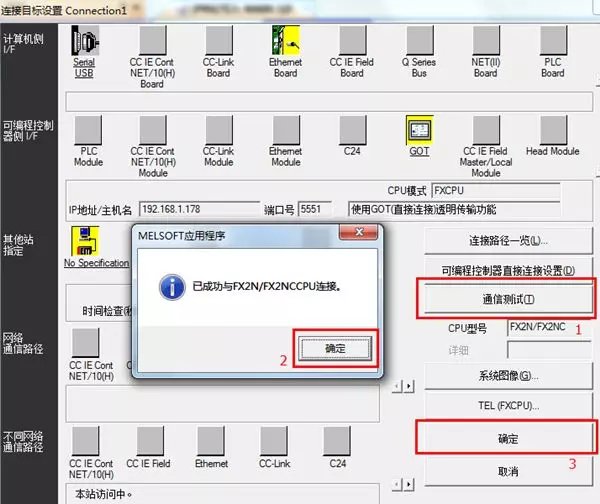This screenshot has width=600, height=504.
Task: Click the Head Module icon
Action: (552, 131)
